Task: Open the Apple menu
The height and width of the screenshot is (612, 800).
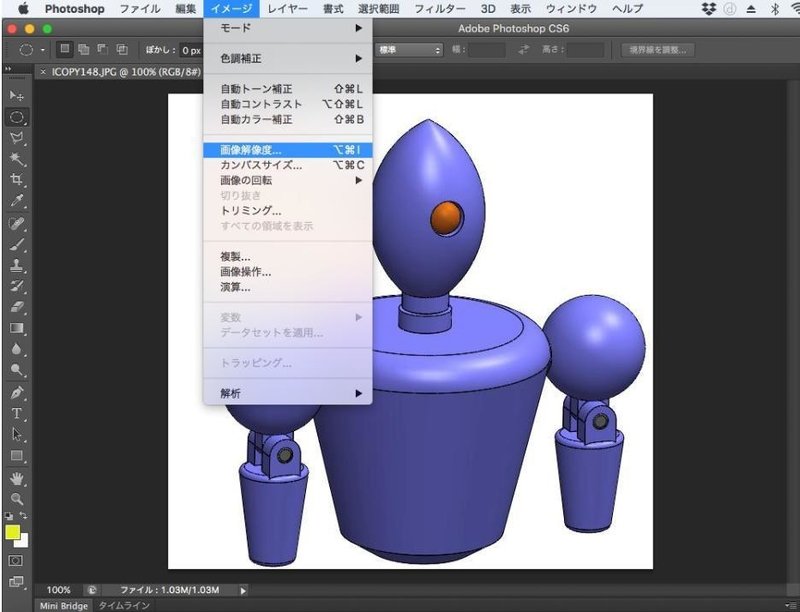Action: (x=23, y=9)
